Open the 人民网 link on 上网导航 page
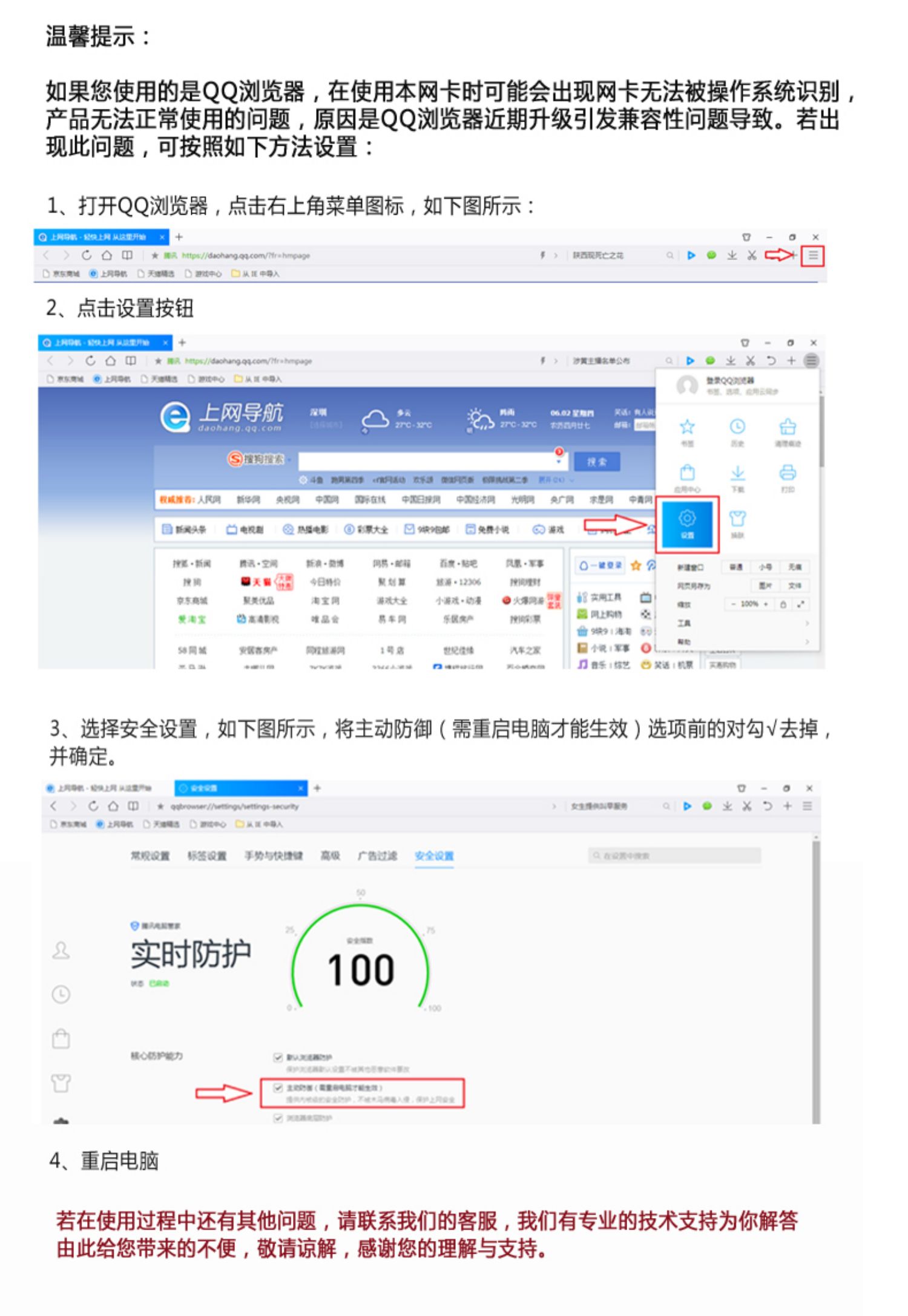The height and width of the screenshot is (1316, 908). 209,499
